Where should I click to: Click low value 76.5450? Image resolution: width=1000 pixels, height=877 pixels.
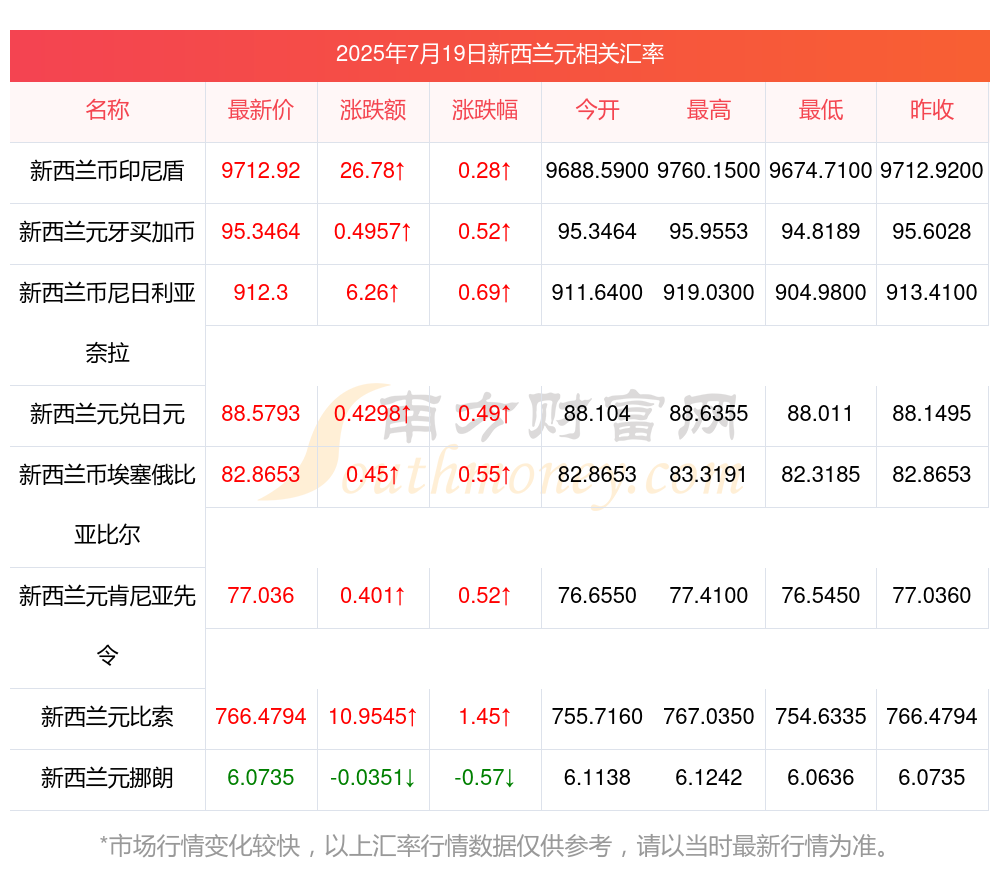(821, 596)
